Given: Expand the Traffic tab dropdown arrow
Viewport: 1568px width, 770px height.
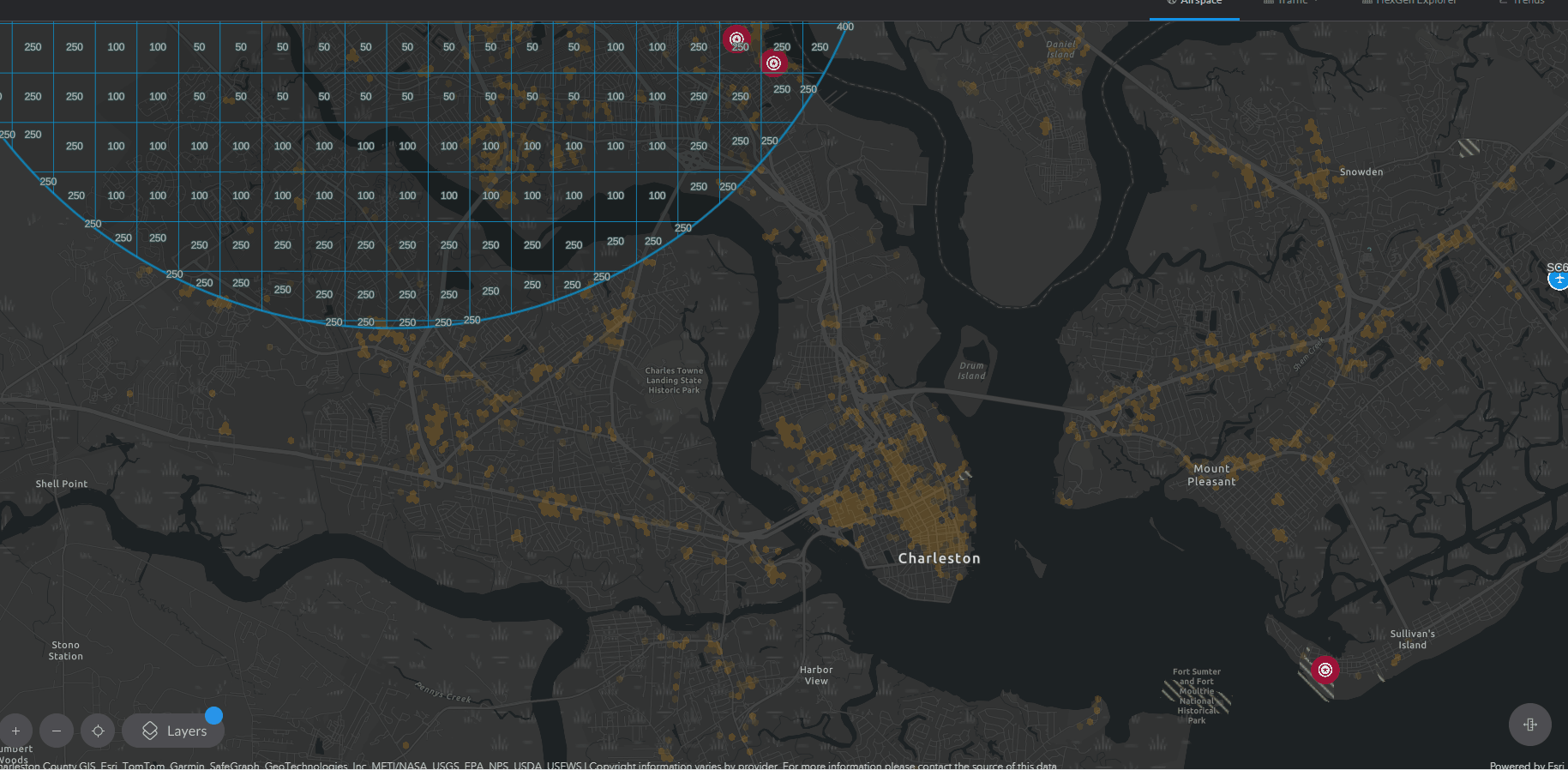Looking at the screenshot, I should coord(1316,3).
